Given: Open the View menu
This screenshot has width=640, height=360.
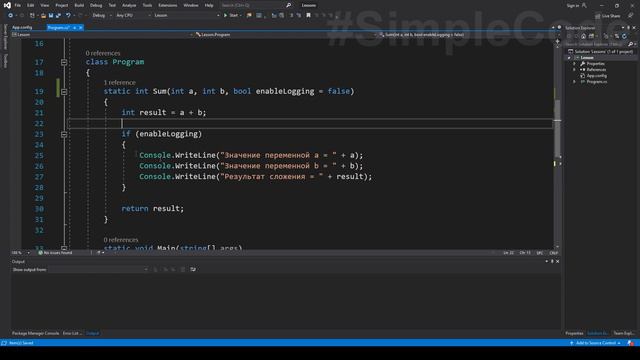Looking at the screenshot, I should pyautogui.click(x=44, y=5).
